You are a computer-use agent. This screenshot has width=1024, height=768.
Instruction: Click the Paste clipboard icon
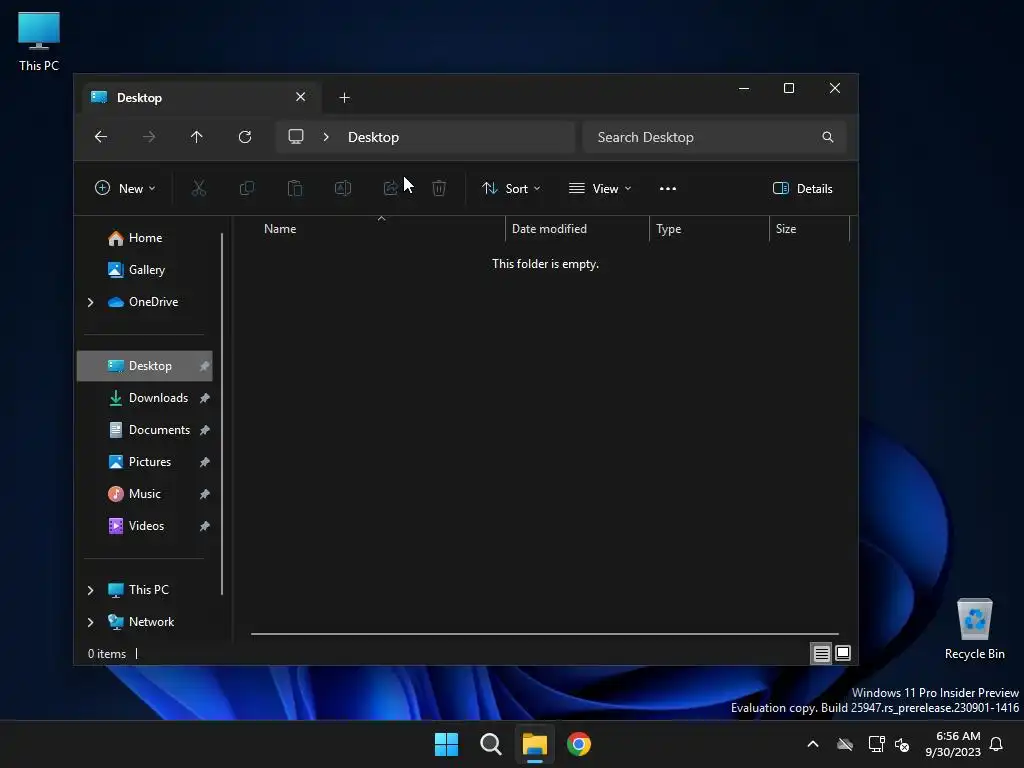coord(295,189)
